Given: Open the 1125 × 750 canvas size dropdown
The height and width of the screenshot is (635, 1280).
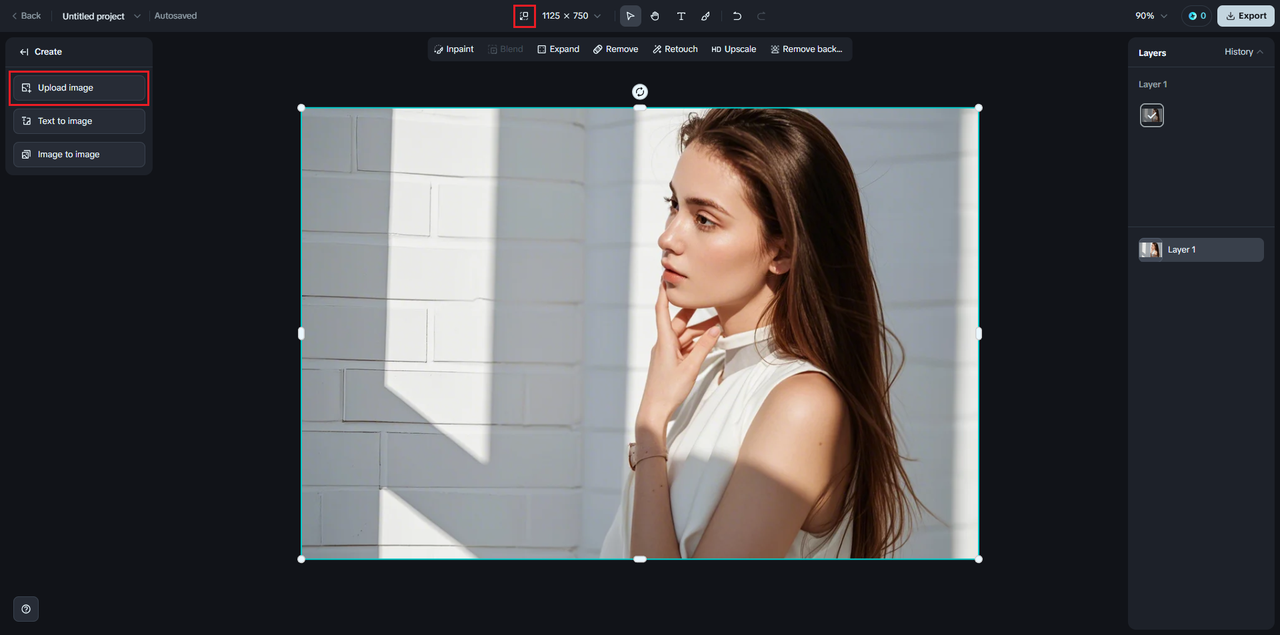Looking at the screenshot, I should pyautogui.click(x=571, y=16).
